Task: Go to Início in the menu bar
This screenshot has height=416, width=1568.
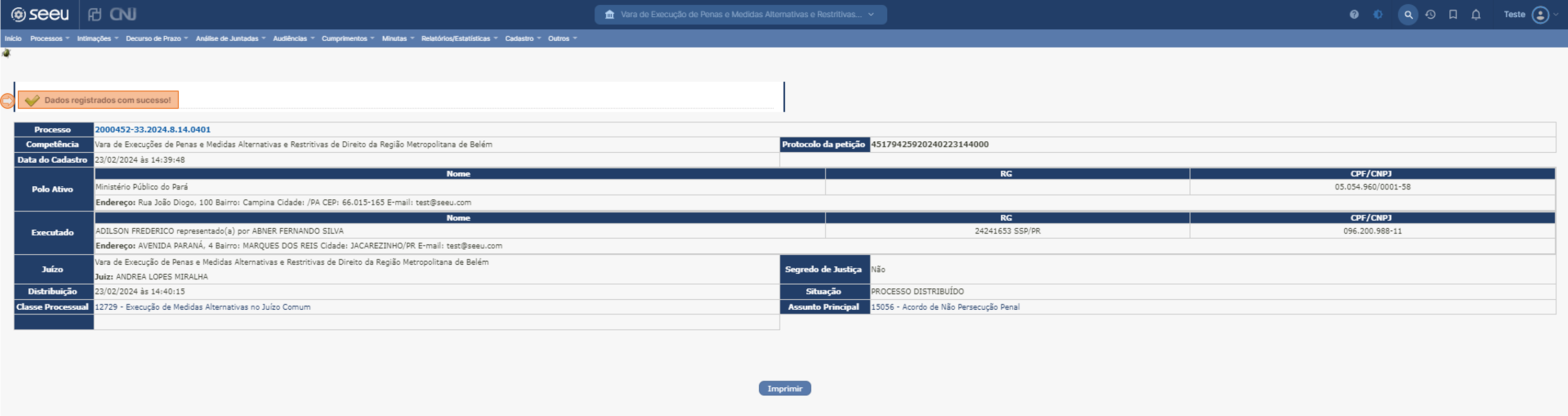Action: tap(13, 38)
